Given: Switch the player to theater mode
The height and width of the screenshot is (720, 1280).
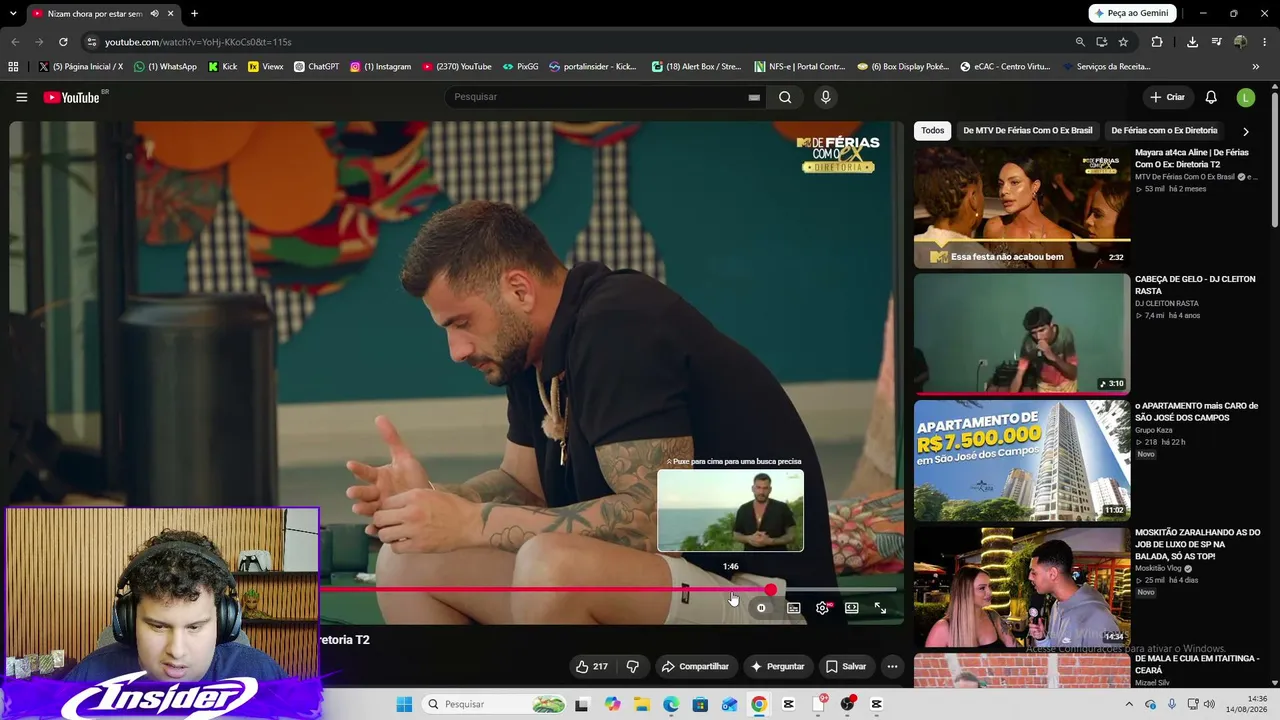Looking at the screenshot, I should click(x=852, y=608).
